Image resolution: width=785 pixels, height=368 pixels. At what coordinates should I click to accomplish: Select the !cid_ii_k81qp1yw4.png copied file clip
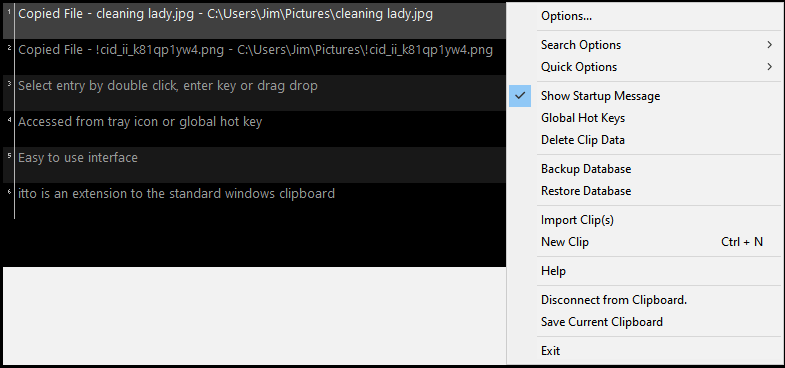[x=254, y=57]
